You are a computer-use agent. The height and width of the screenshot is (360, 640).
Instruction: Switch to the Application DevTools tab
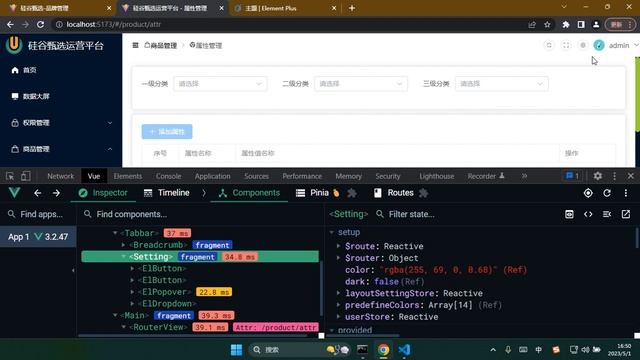click(x=212, y=176)
